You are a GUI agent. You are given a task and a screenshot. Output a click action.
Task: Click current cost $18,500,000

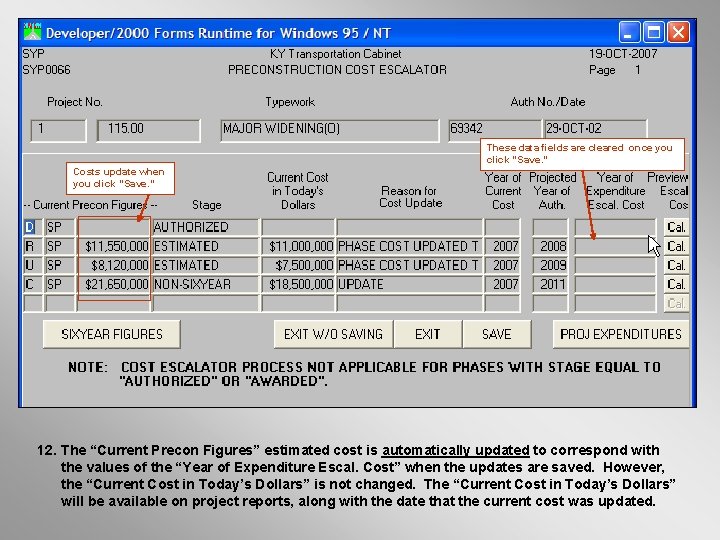coord(298,285)
